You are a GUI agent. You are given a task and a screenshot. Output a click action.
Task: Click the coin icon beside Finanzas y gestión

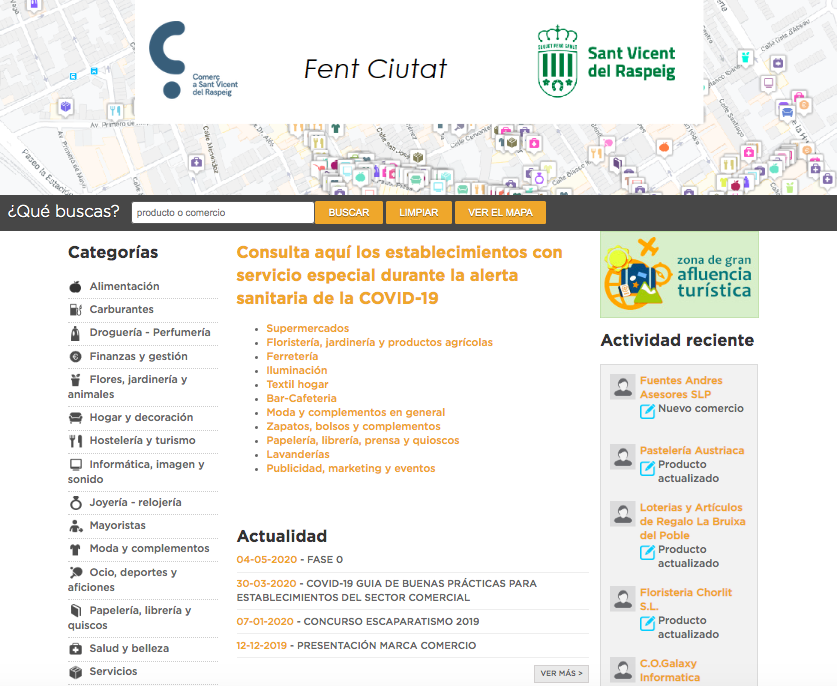[x=75, y=357]
